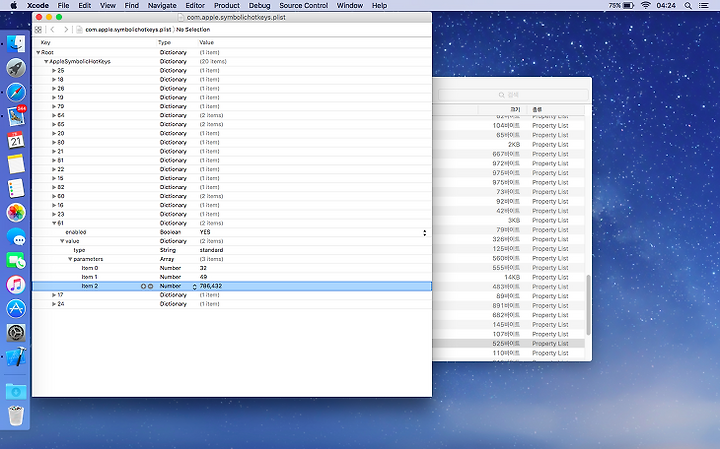
Task: Open the Editor menu
Action: click(x=195, y=6)
